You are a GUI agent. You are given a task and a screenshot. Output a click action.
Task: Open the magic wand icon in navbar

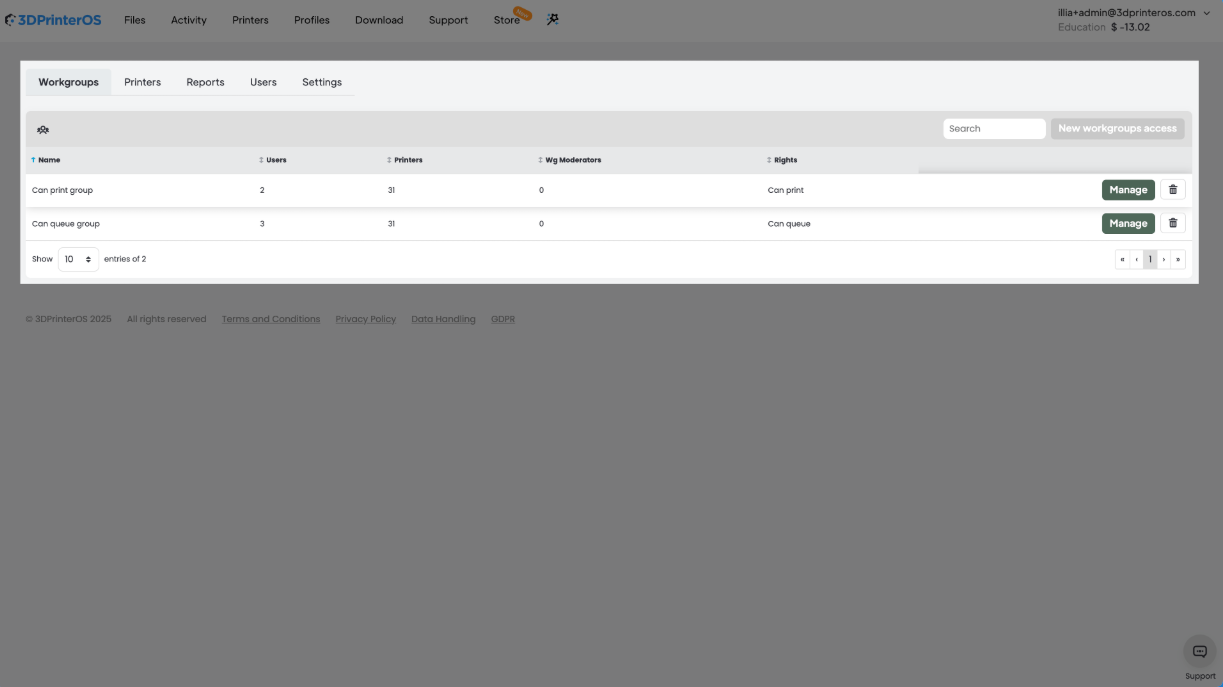pos(553,19)
